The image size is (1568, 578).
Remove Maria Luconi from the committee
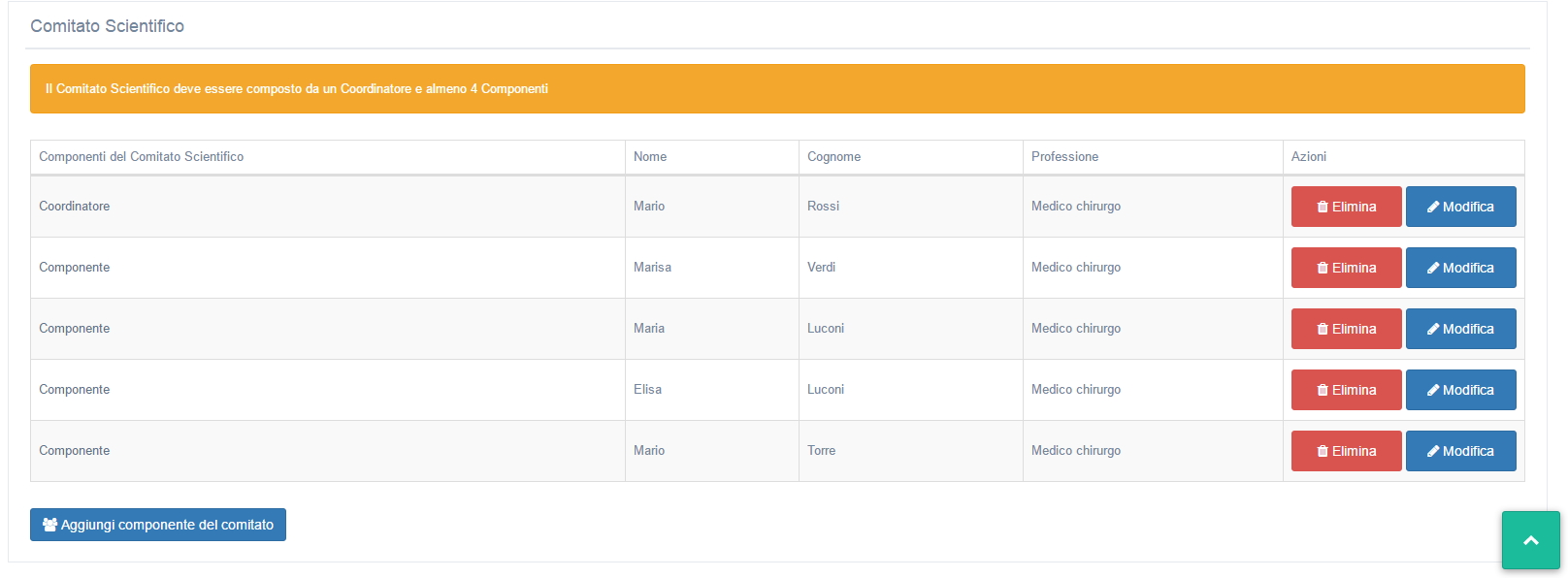point(1346,329)
